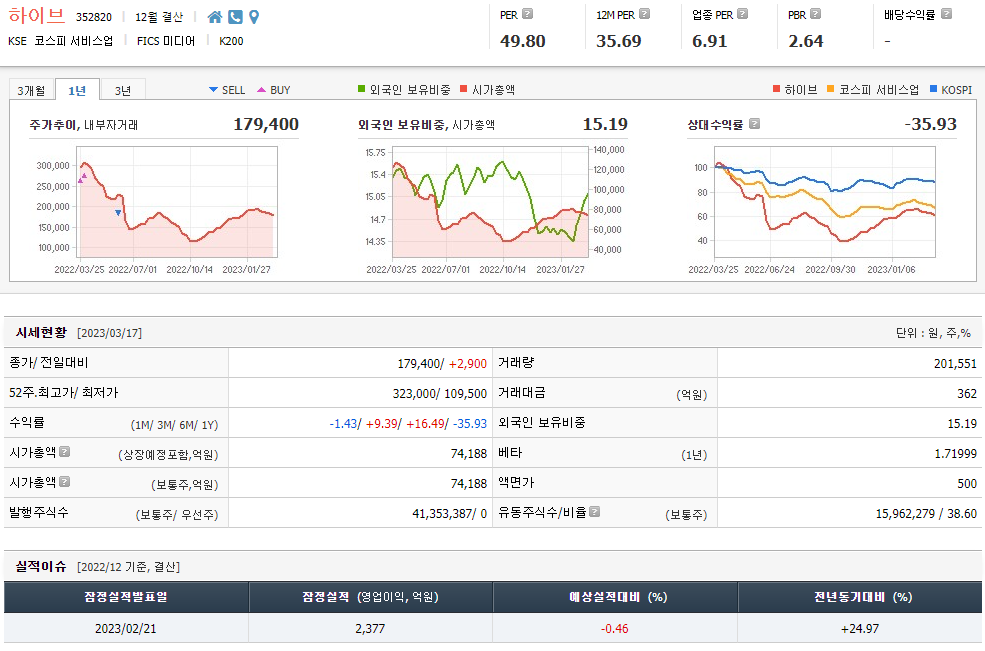Click the stock code 352820
Viewport: 985px width, 651px height.
[x=94, y=17]
